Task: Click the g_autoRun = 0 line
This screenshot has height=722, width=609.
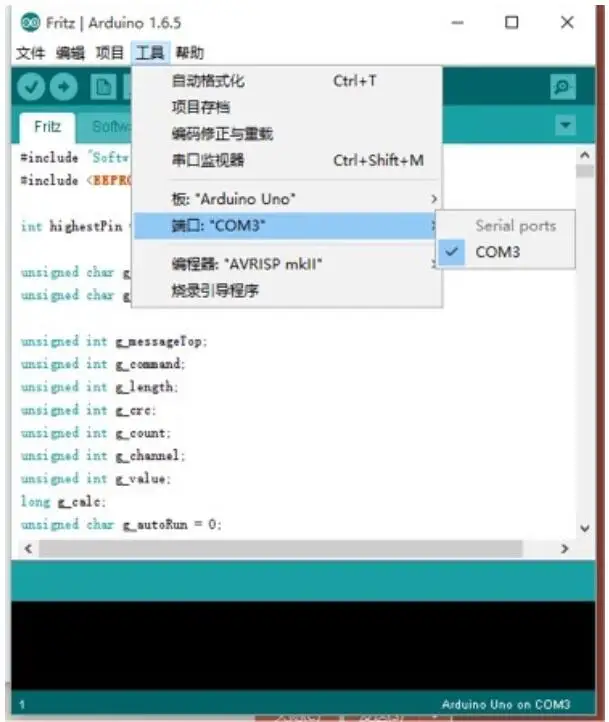Action: [121, 524]
